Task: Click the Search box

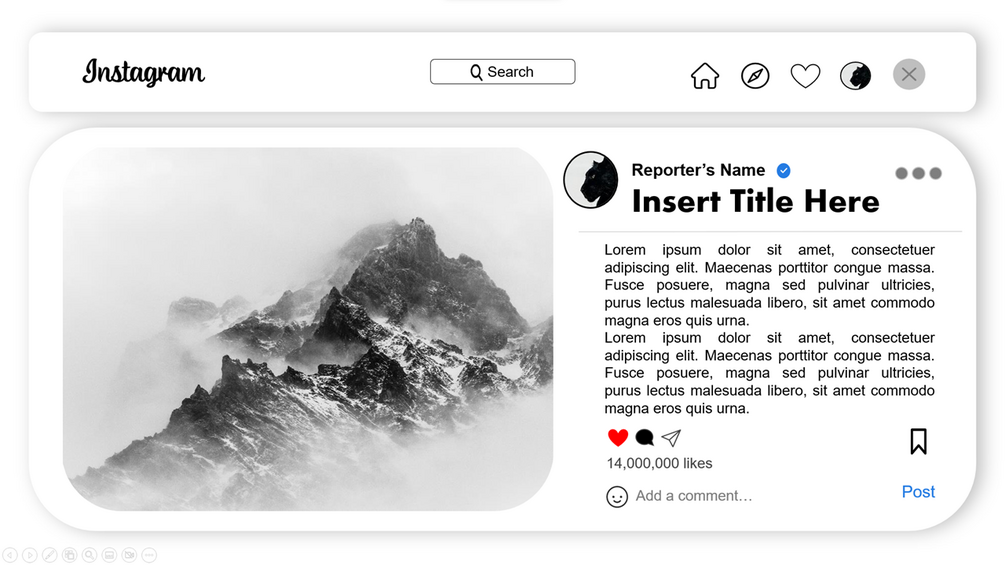Action: pos(502,72)
